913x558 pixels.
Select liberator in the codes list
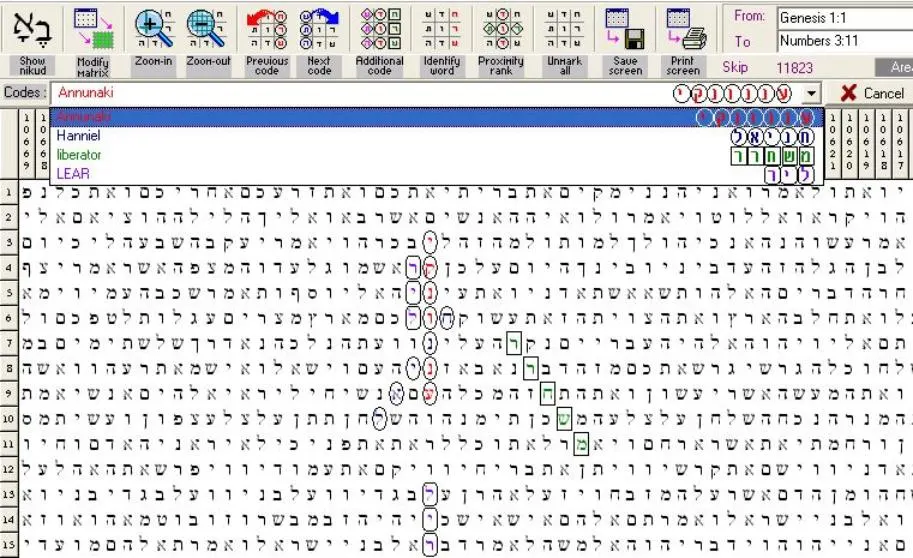point(437,155)
